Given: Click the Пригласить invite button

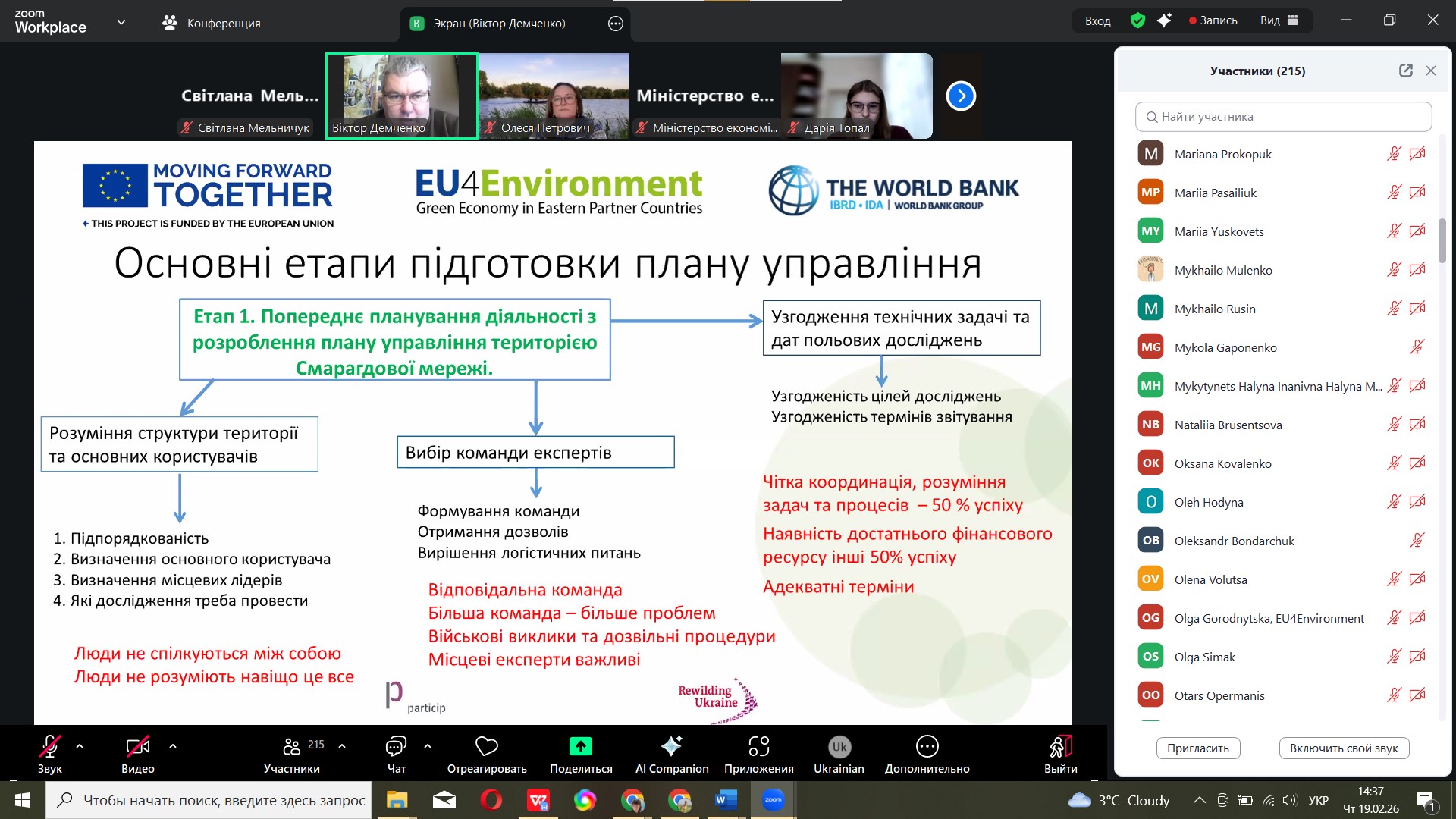Looking at the screenshot, I should pyautogui.click(x=1197, y=748).
